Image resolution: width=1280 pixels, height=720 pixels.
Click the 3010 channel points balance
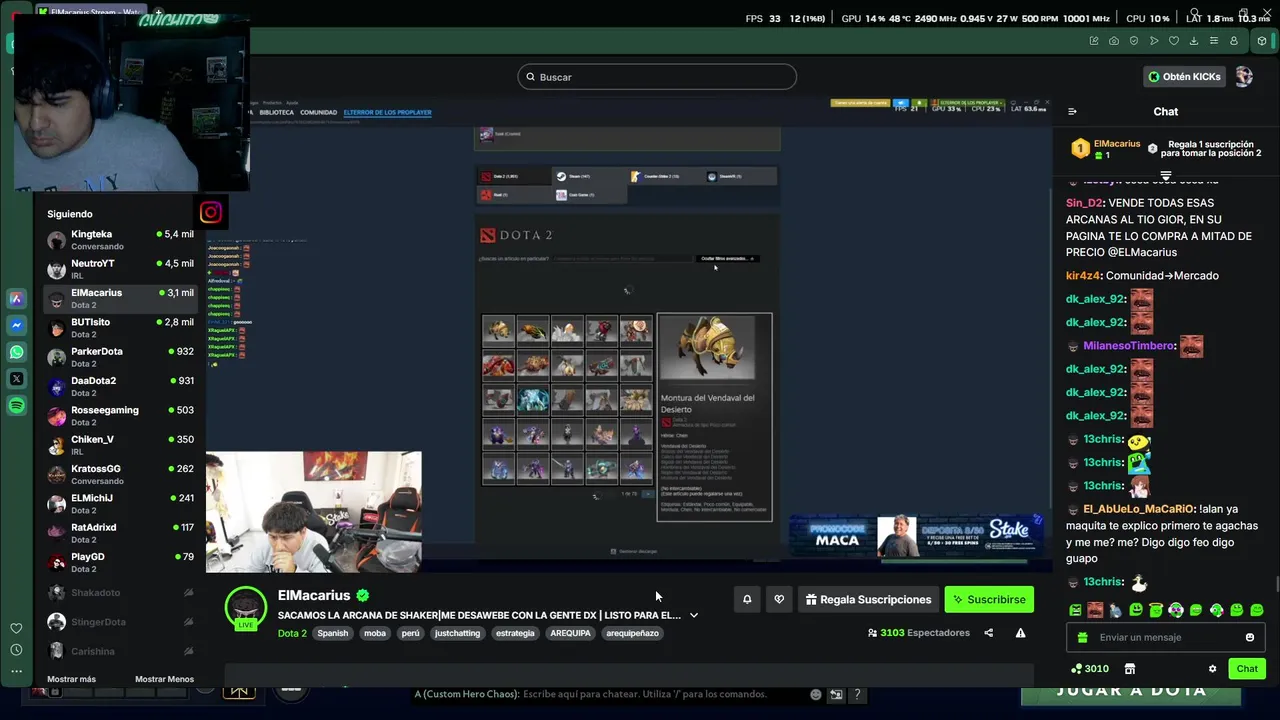[x=1090, y=669]
